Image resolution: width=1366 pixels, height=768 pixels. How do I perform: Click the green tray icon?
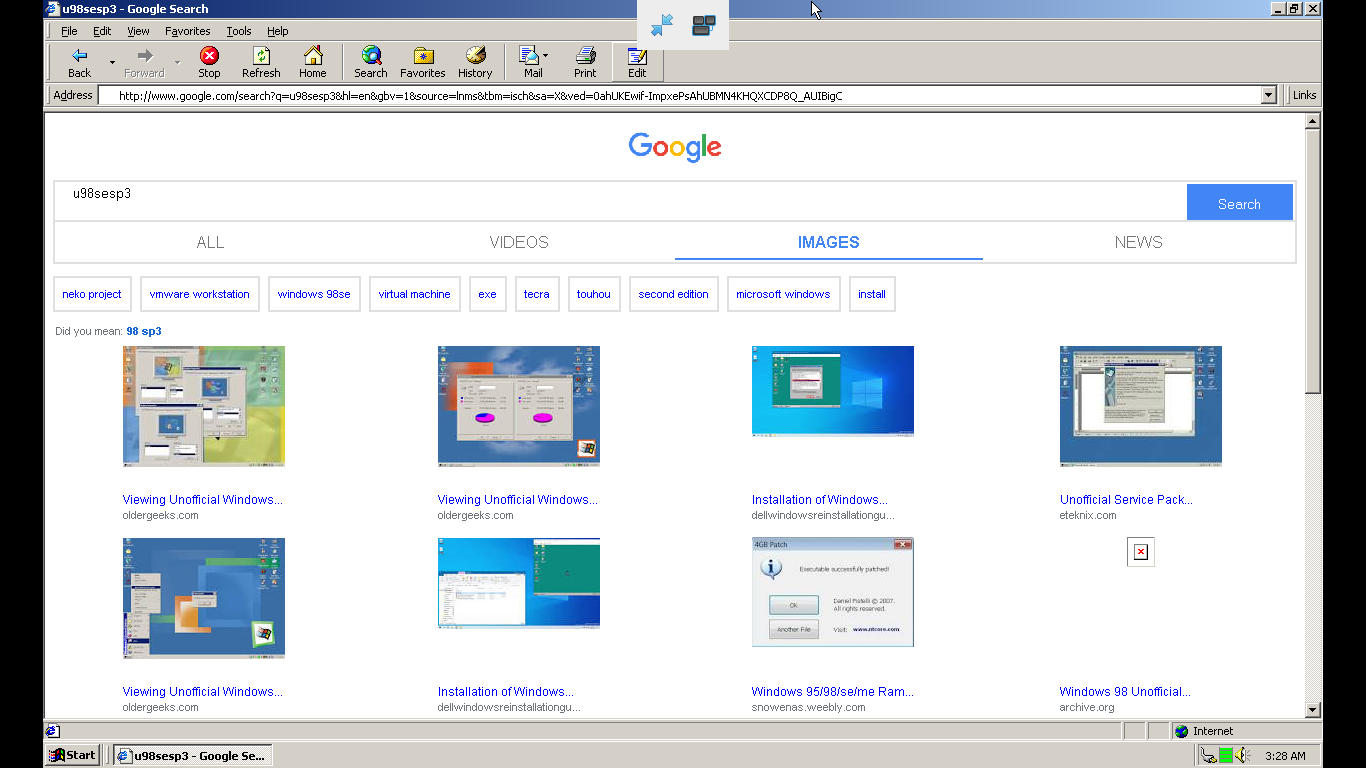[x=1226, y=755]
